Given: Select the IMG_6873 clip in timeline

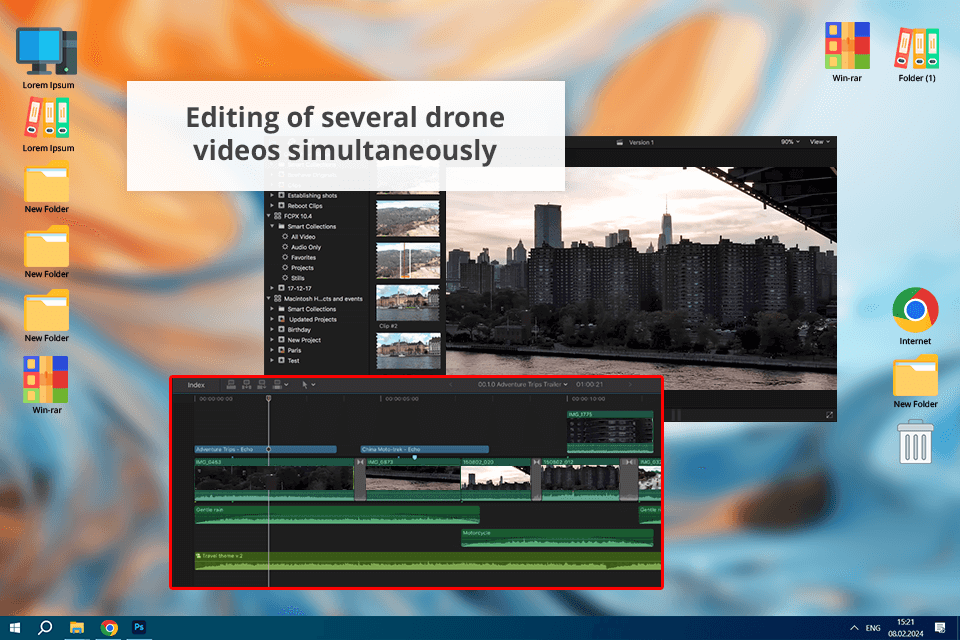Looking at the screenshot, I should point(413,480).
